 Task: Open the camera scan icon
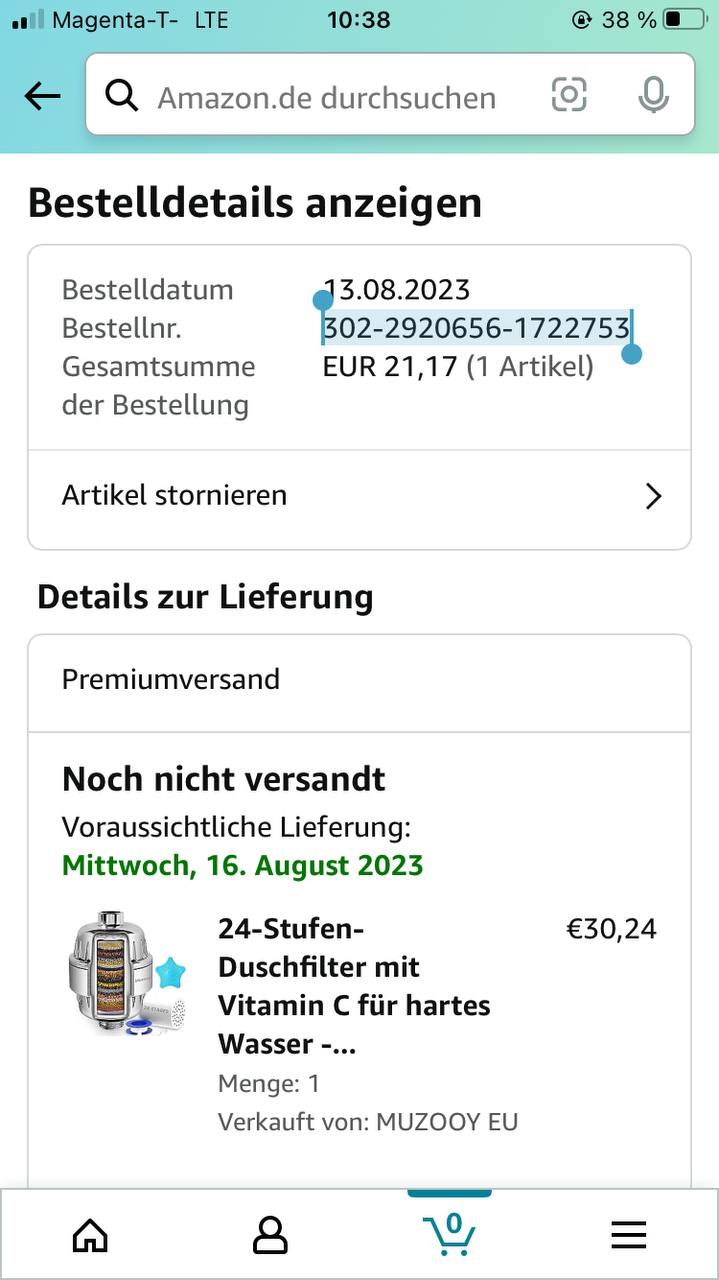coord(568,95)
